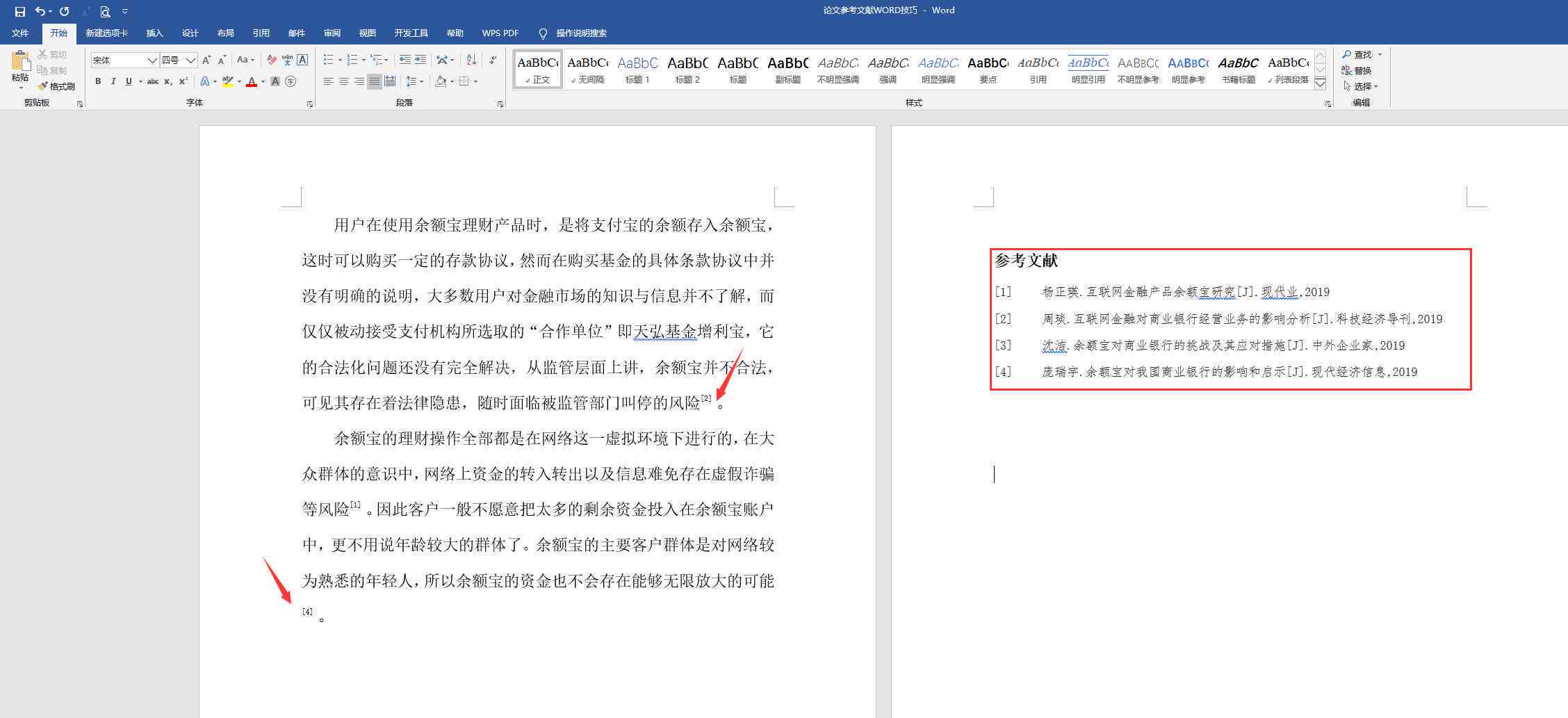1568x718 pixels.
Task: Click reference entry [3] about 沈洁
Action: click(1200, 345)
